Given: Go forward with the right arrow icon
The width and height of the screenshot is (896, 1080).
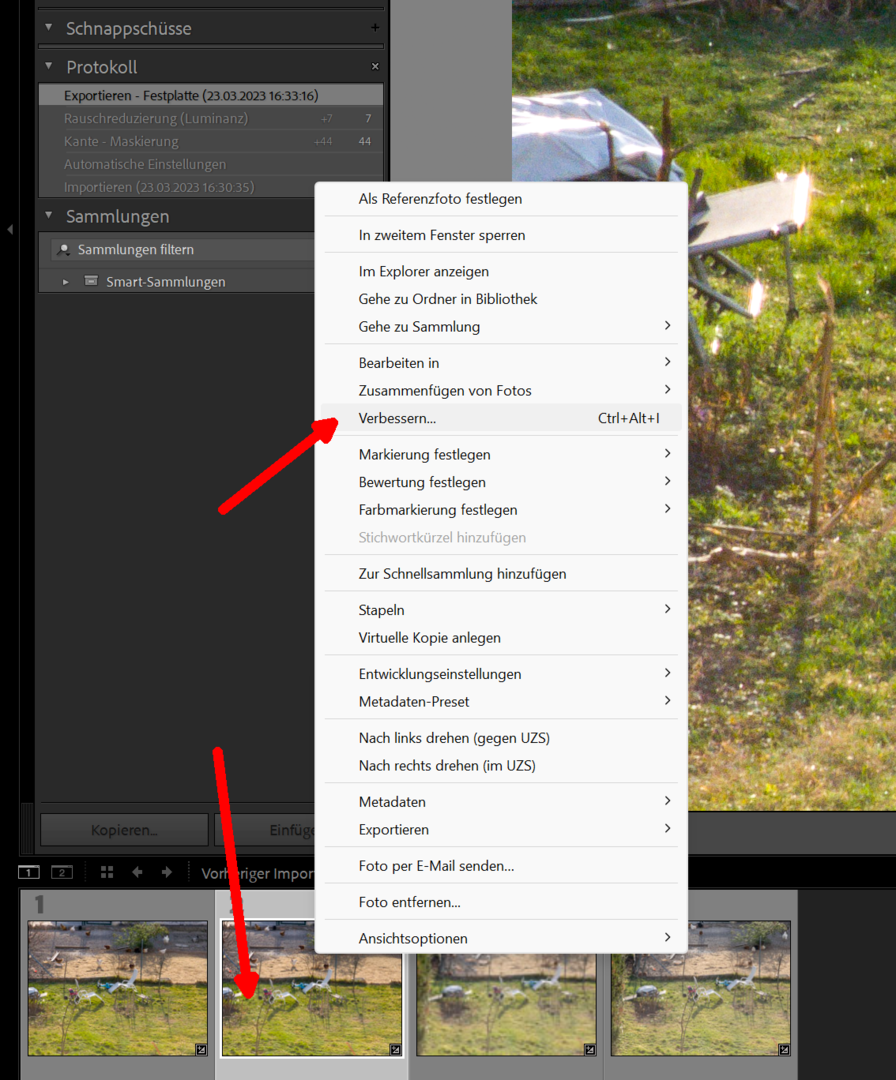Looking at the screenshot, I should point(166,872).
